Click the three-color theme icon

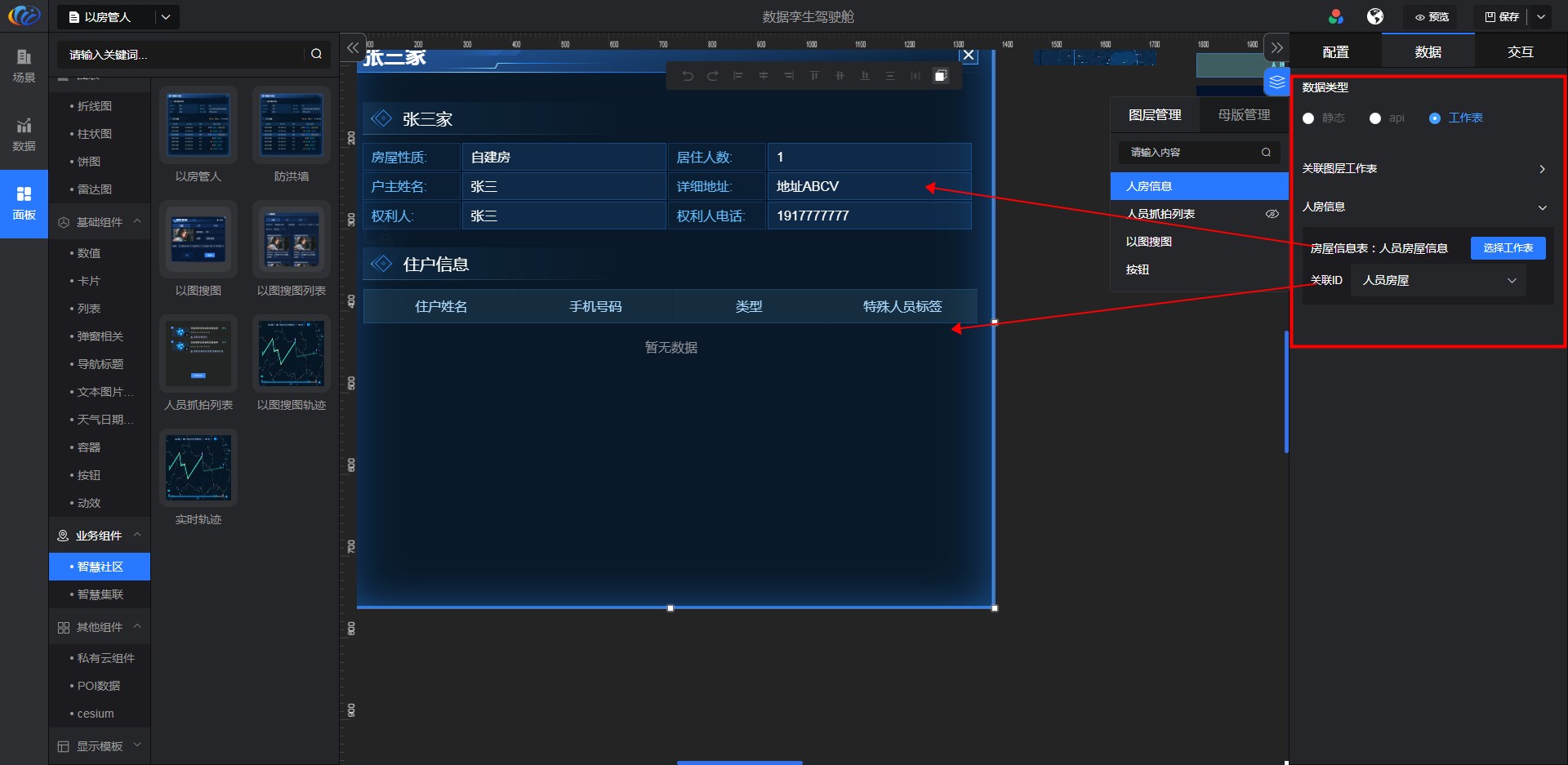pos(1336,16)
